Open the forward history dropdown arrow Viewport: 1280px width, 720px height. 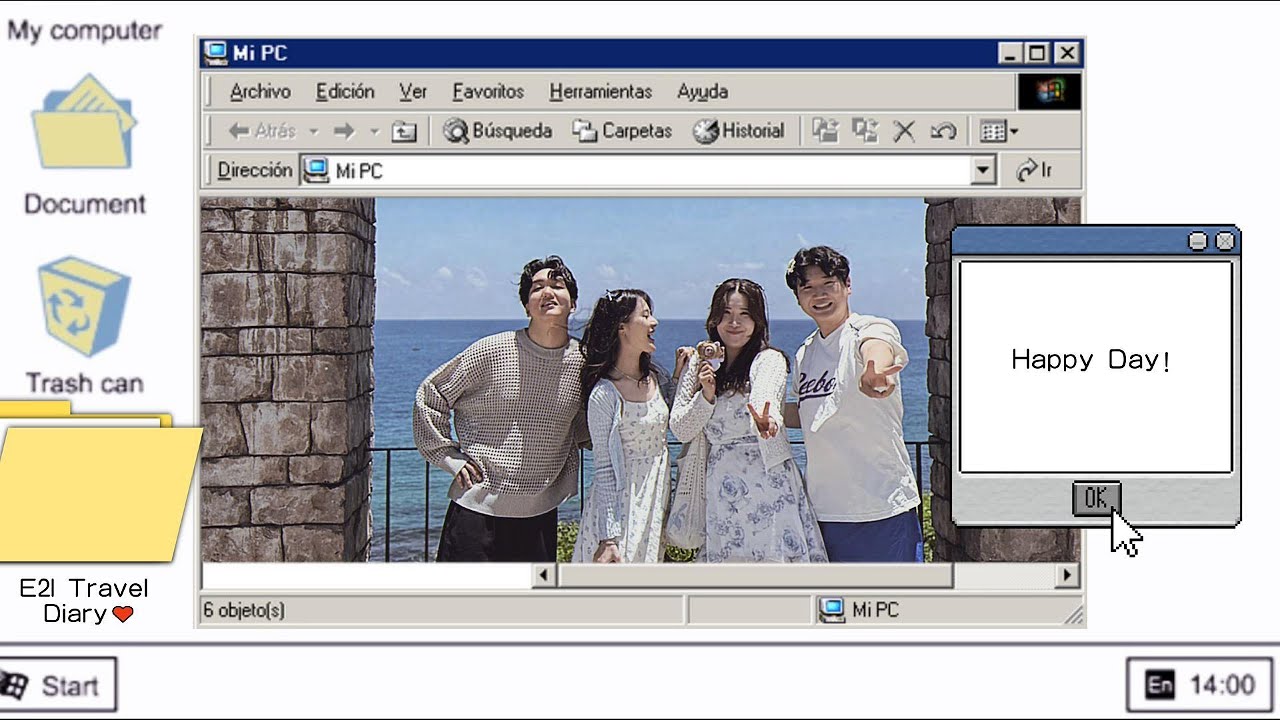pyautogui.click(x=374, y=131)
